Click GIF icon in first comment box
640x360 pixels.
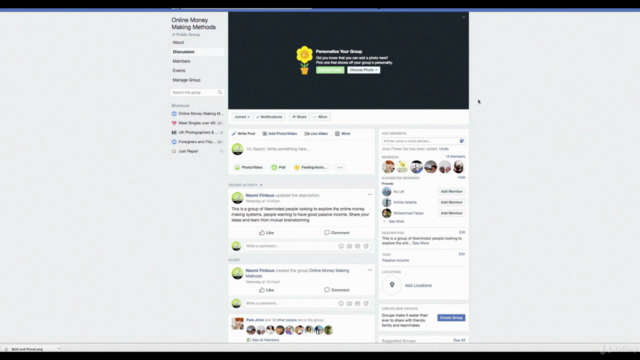358,246
